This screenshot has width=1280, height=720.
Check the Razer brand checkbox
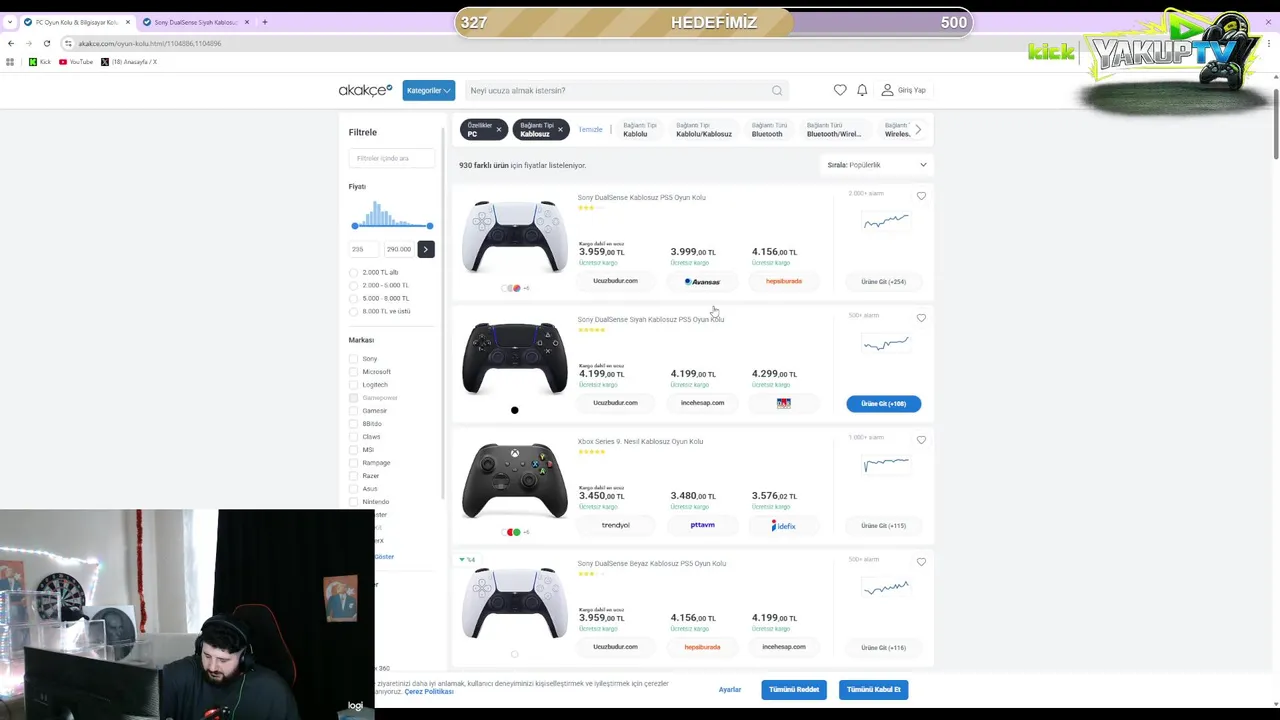coord(353,476)
